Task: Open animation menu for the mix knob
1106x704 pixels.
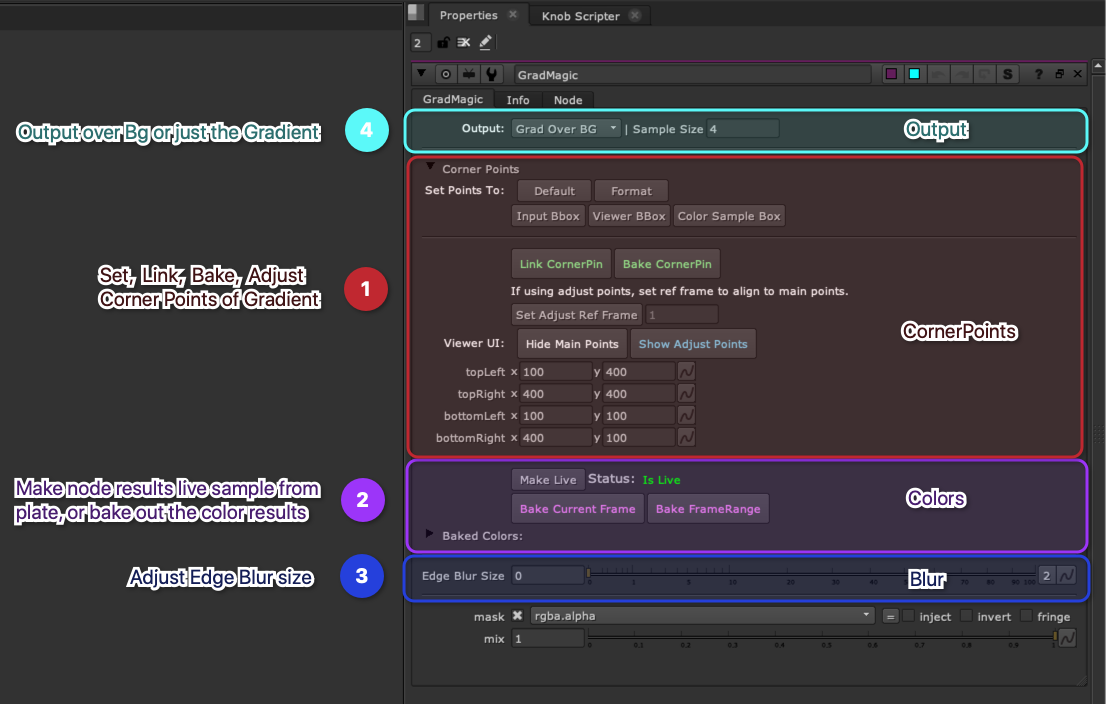Action: 1067,639
